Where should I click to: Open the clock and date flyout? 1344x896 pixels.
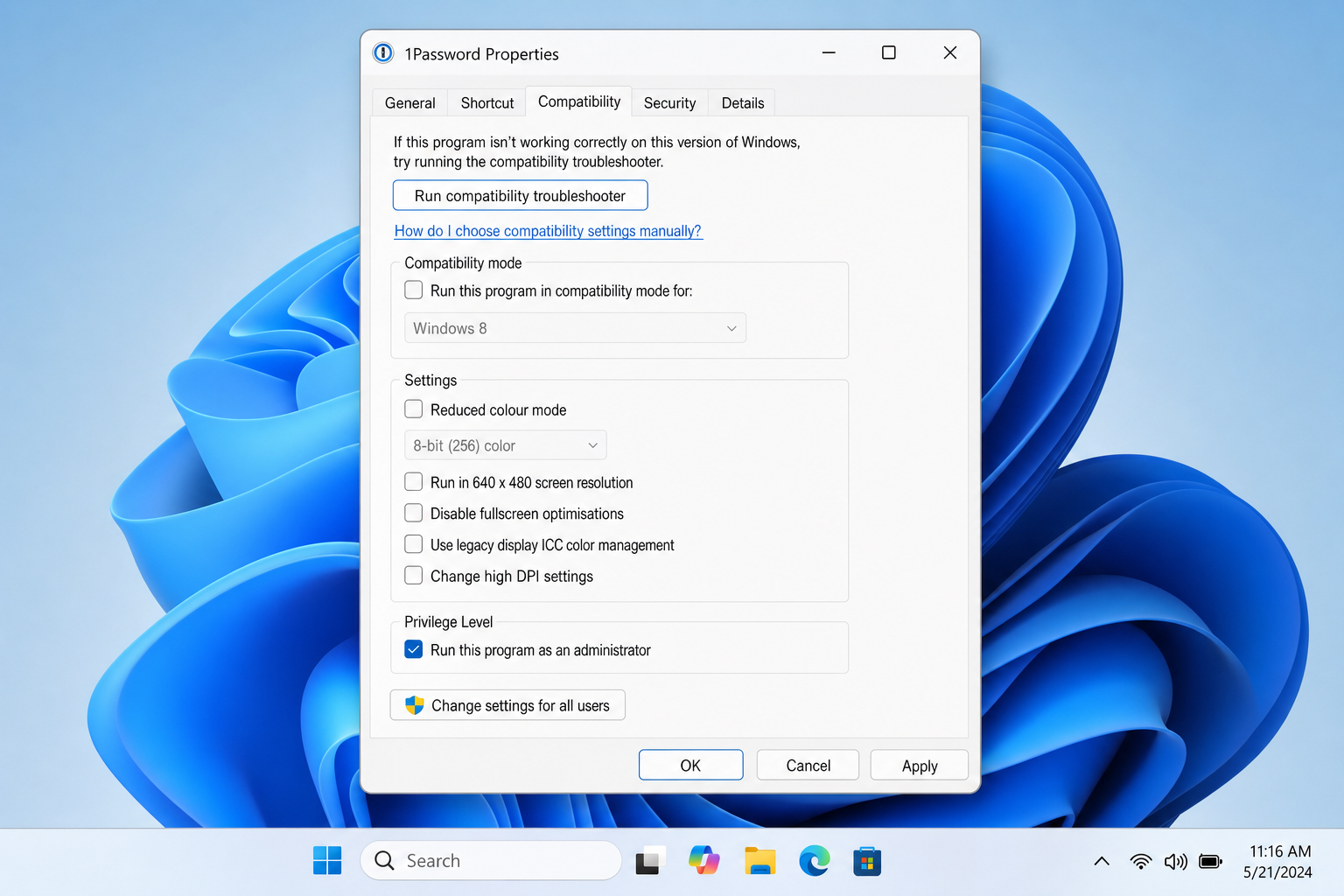[x=1279, y=862]
